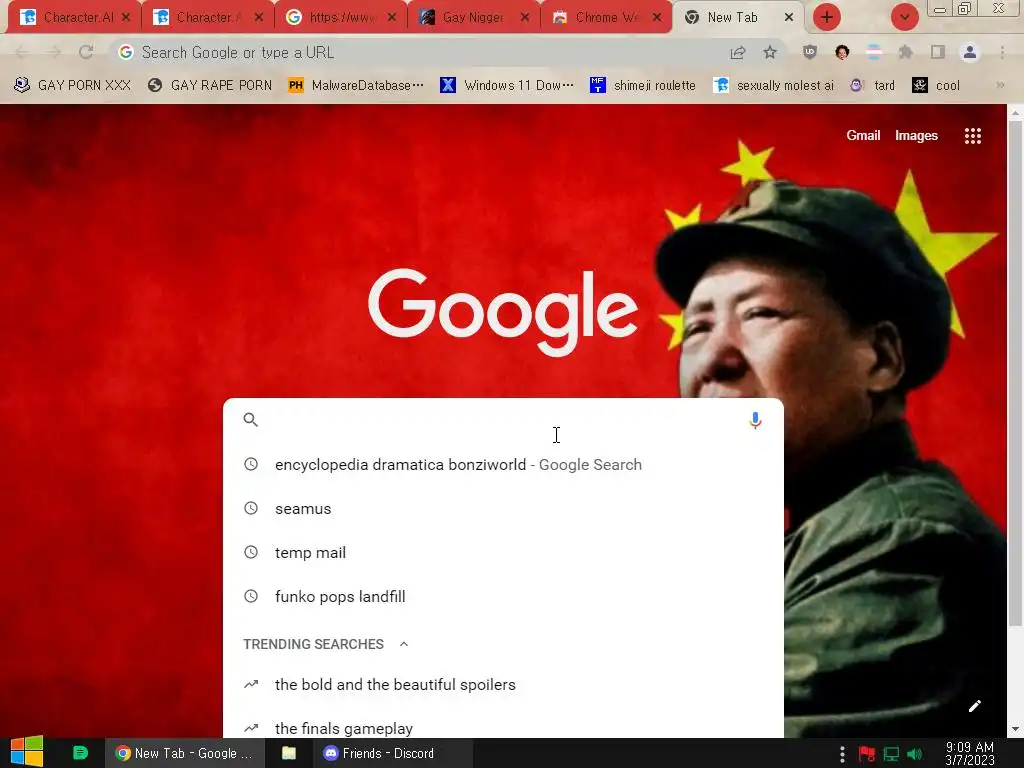This screenshot has height=768, width=1024.
Task: Click inside the Google search box
Action: pos(503,420)
